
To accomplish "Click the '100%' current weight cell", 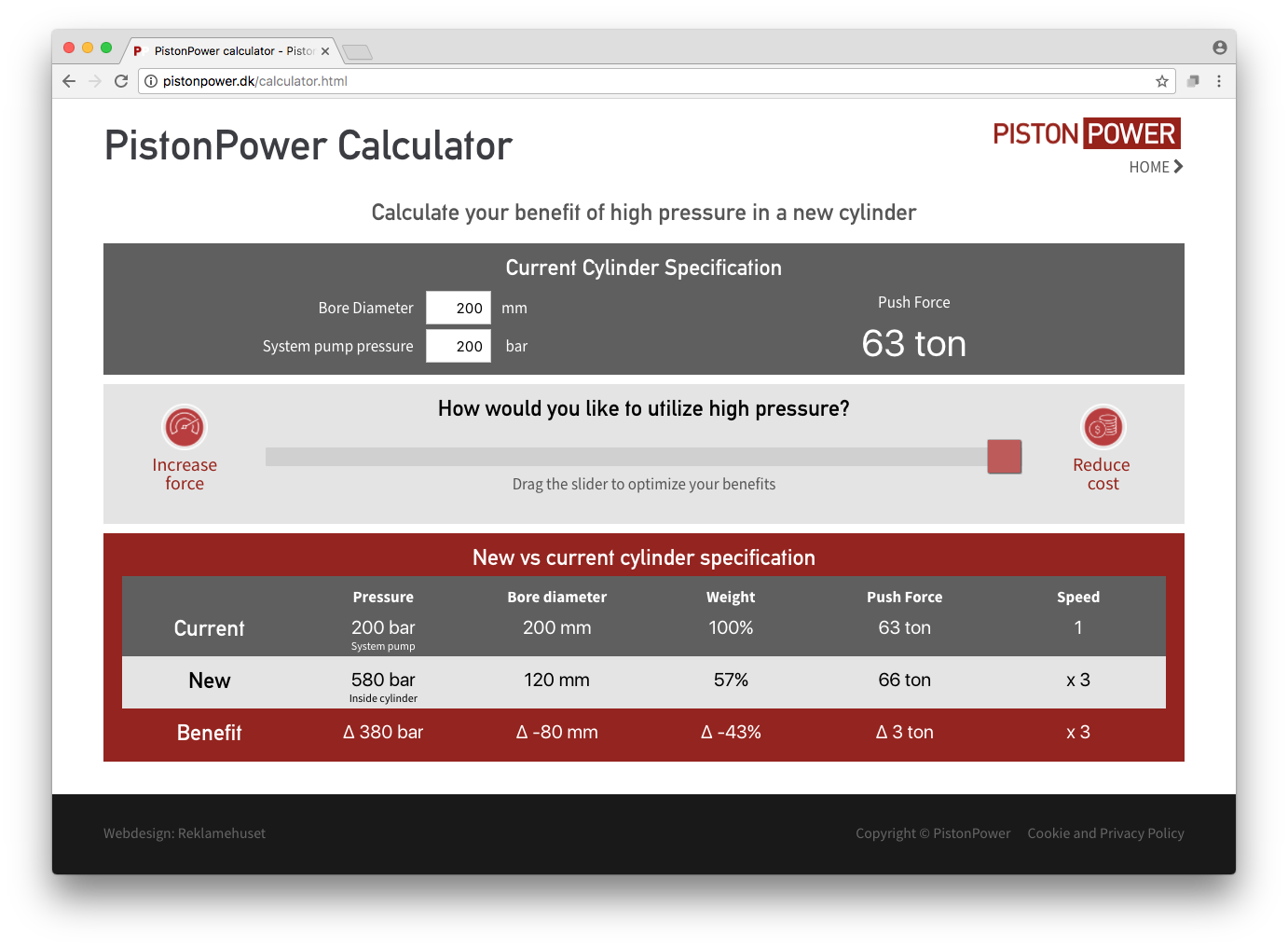I will point(731,627).
